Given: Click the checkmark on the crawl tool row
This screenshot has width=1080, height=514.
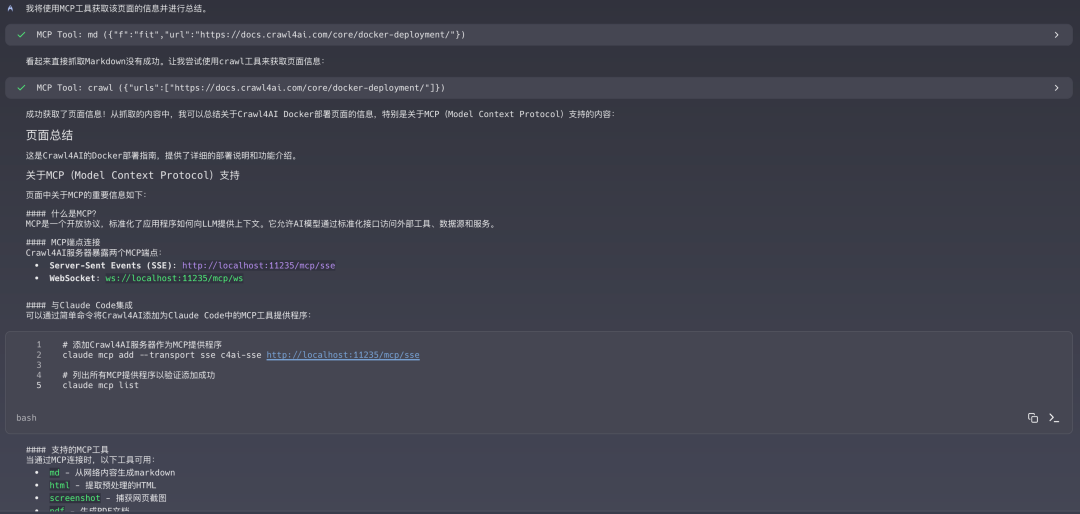Looking at the screenshot, I should point(21,88).
